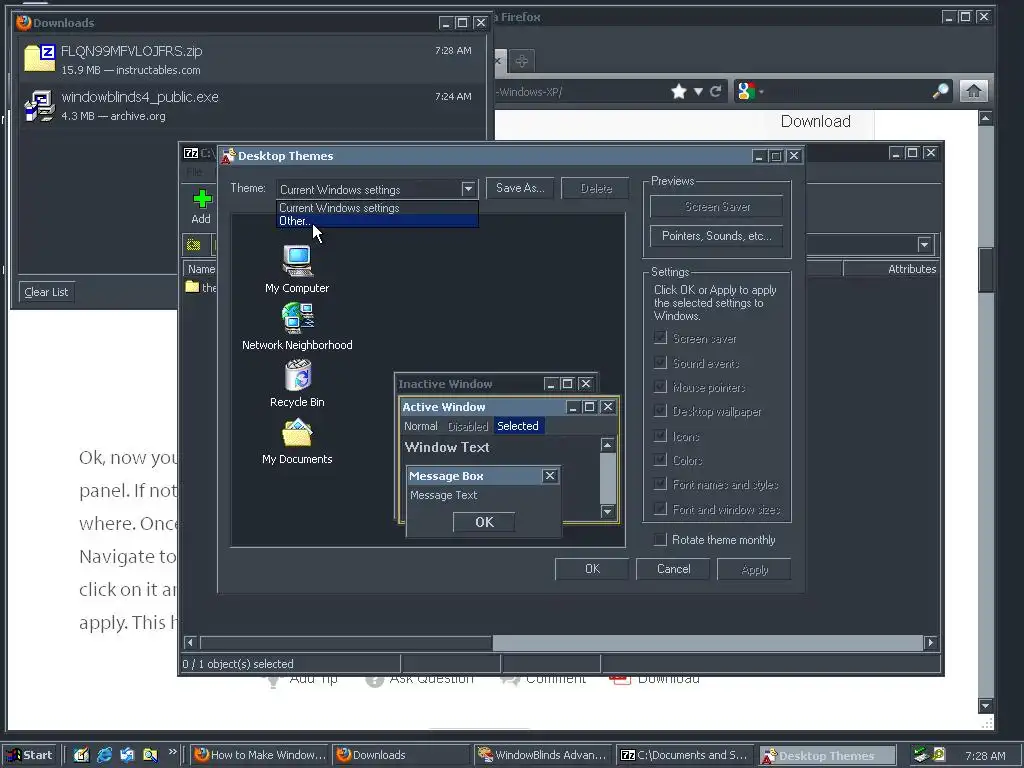The height and width of the screenshot is (768, 1024).
Task: Click the 7-Zip Name column header
Action: click(x=201, y=269)
